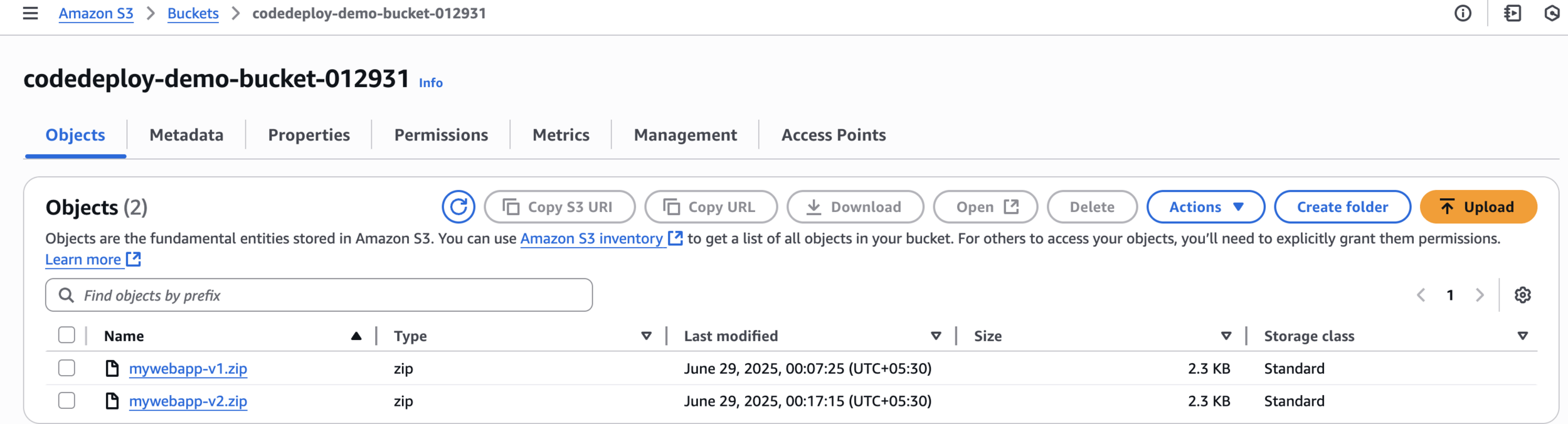This screenshot has width=1568, height=424.
Task: Click the orange Upload button
Action: [1478, 207]
